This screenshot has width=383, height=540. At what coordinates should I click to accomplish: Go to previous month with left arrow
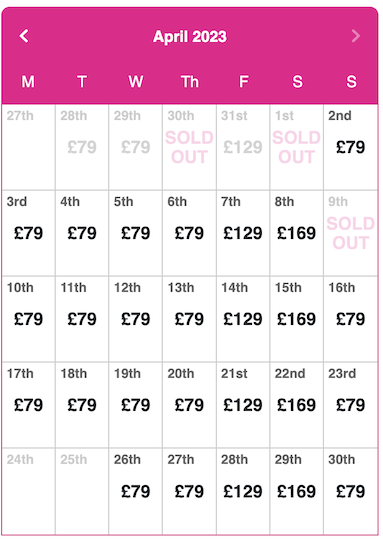click(24, 36)
